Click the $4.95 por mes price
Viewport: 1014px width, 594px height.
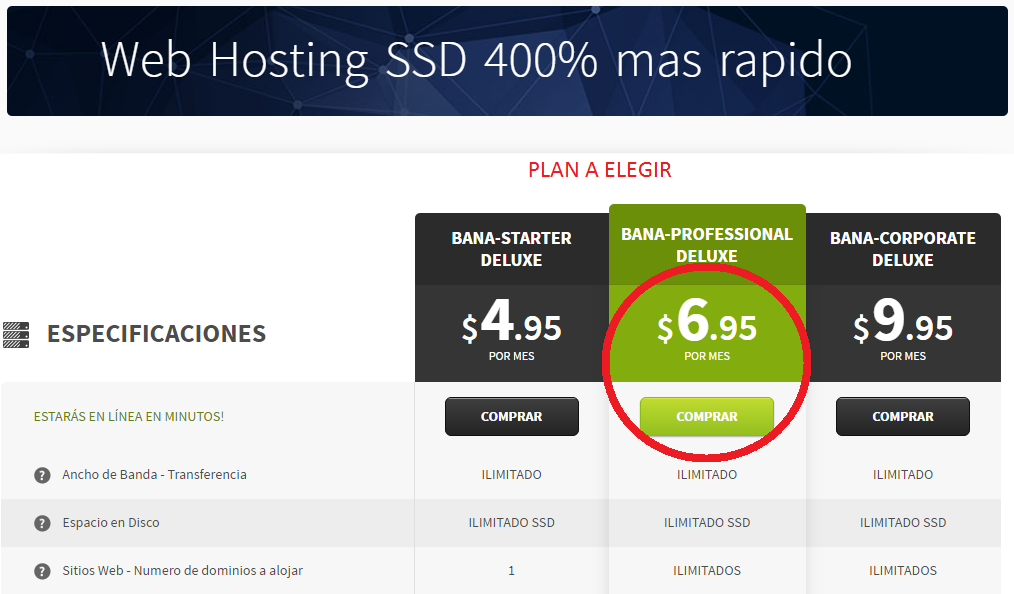coord(512,329)
